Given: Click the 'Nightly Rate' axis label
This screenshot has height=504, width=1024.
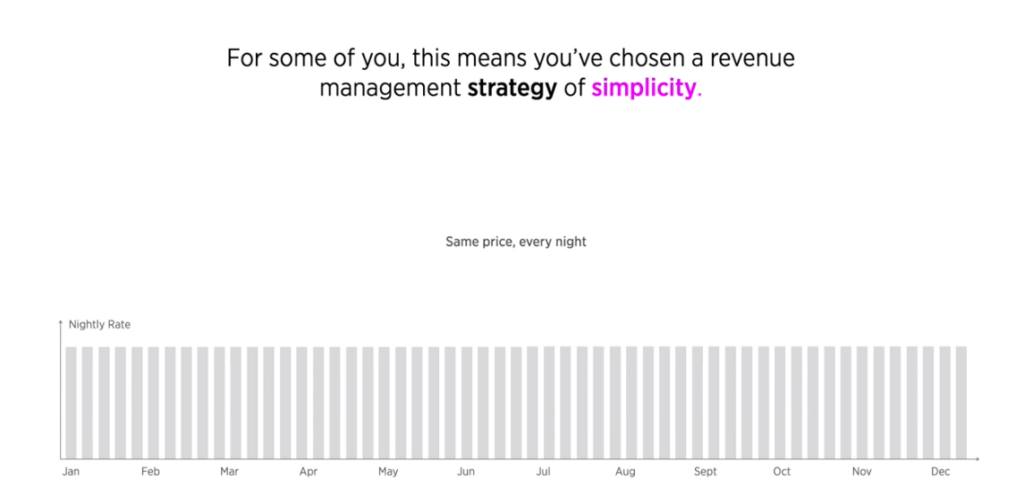Looking at the screenshot, I should pyautogui.click(x=99, y=324).
